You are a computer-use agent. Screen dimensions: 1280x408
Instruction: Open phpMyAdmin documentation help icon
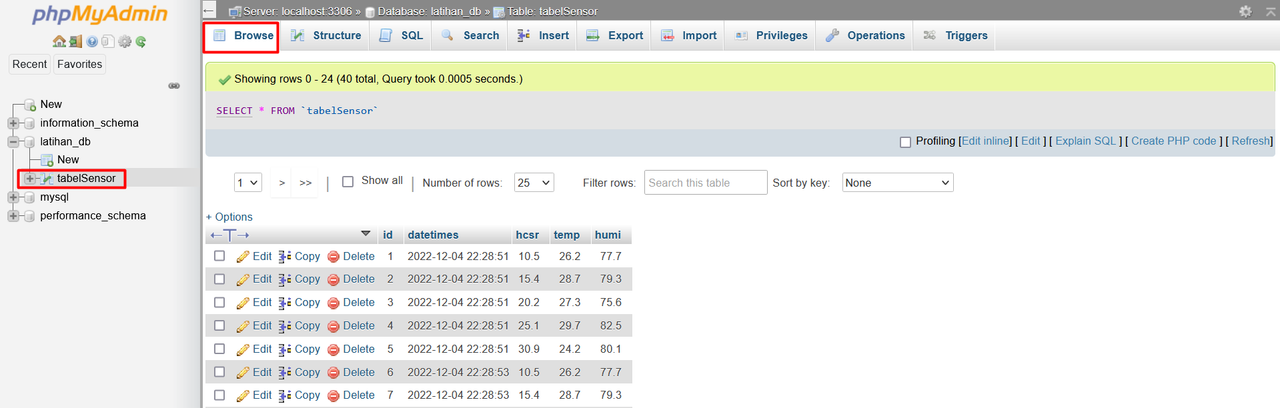coord(92,42)
